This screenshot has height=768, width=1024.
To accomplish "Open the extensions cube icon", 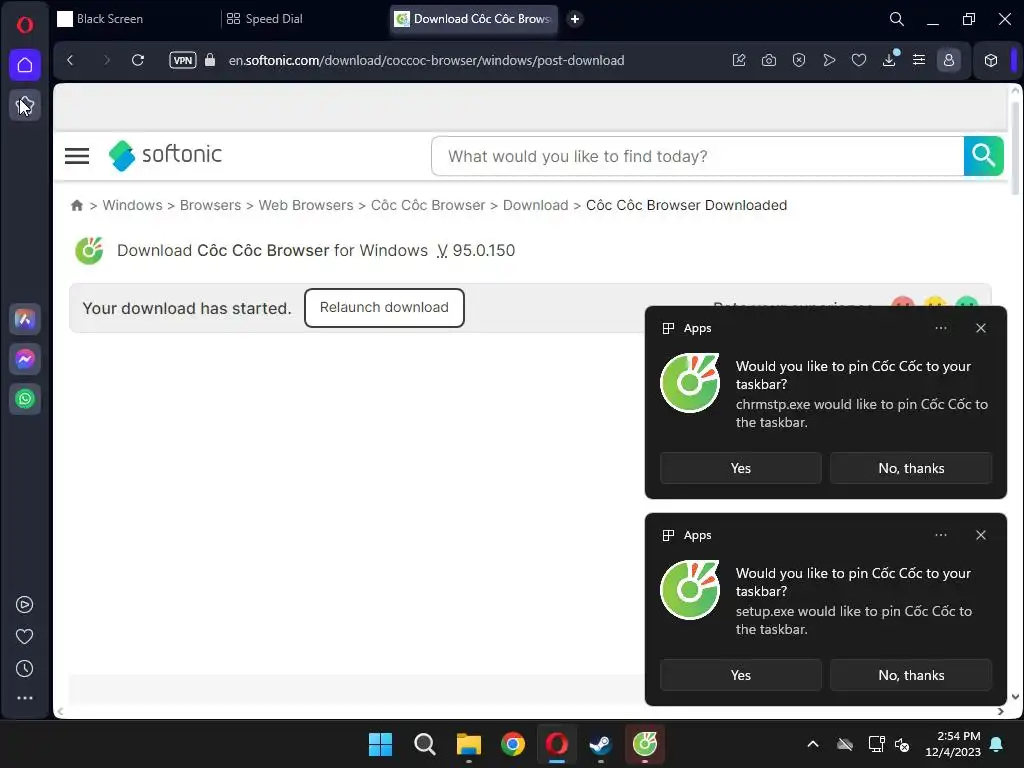I will pyautogui.click(x=991, y=60).
